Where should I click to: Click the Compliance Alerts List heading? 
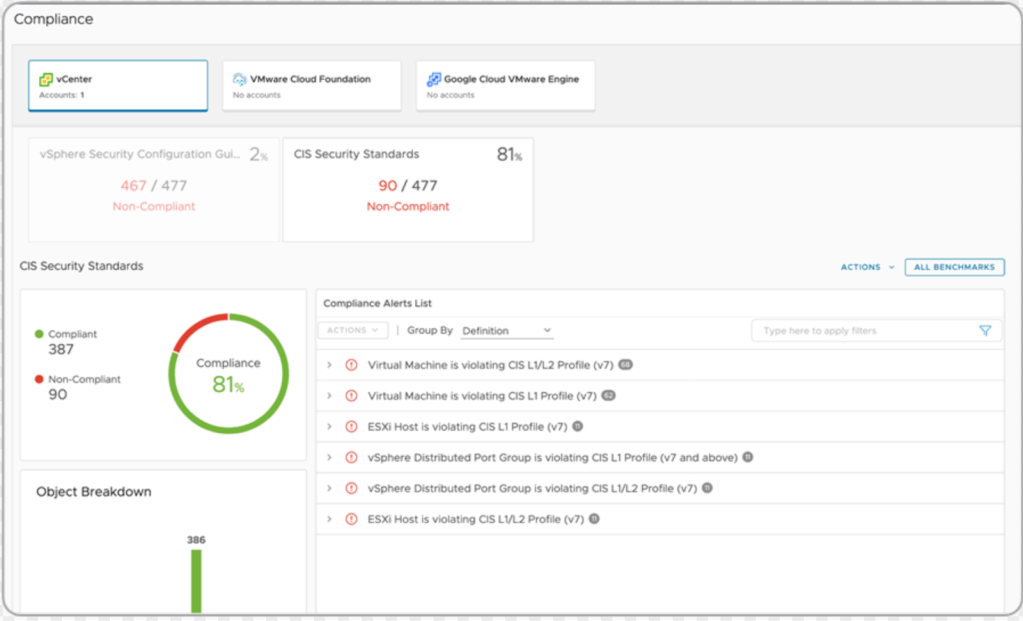tap(377, 303)
